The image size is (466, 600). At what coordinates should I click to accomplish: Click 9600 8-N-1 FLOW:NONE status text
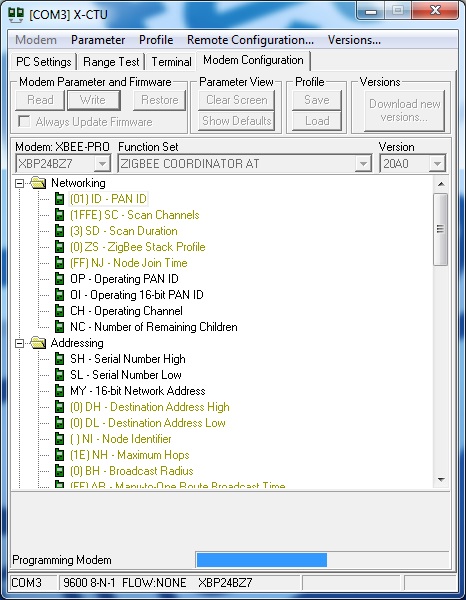click(x=125, y=583)
